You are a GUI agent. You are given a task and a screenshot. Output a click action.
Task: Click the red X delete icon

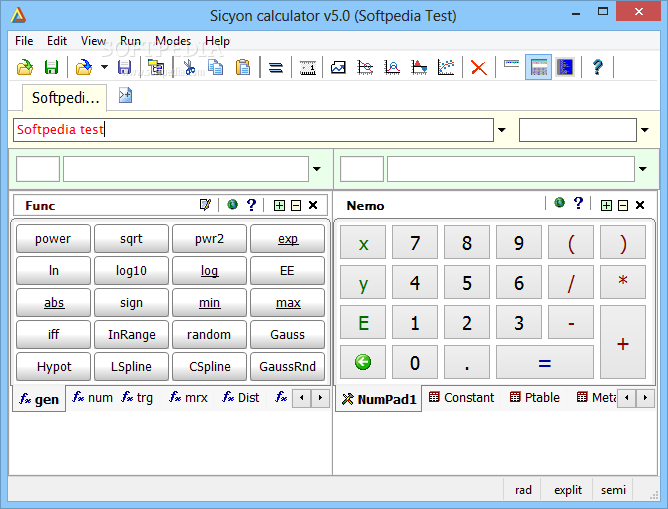479,68
